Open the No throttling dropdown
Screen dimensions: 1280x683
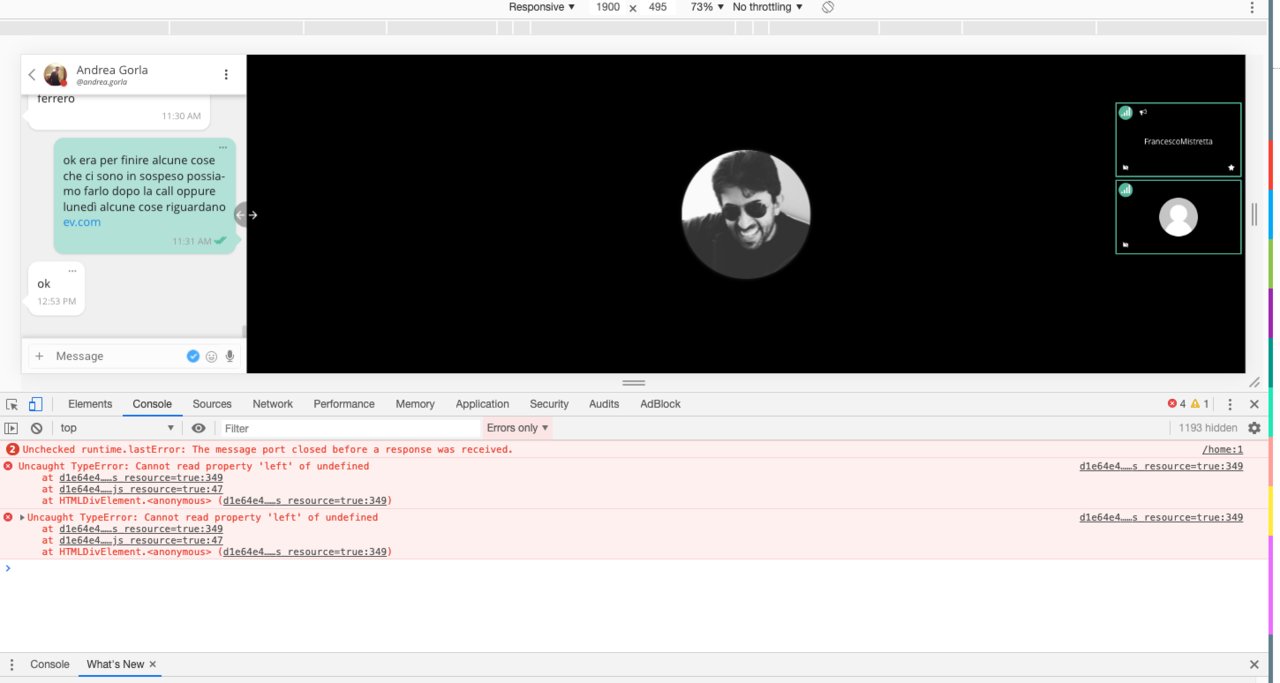768,7
